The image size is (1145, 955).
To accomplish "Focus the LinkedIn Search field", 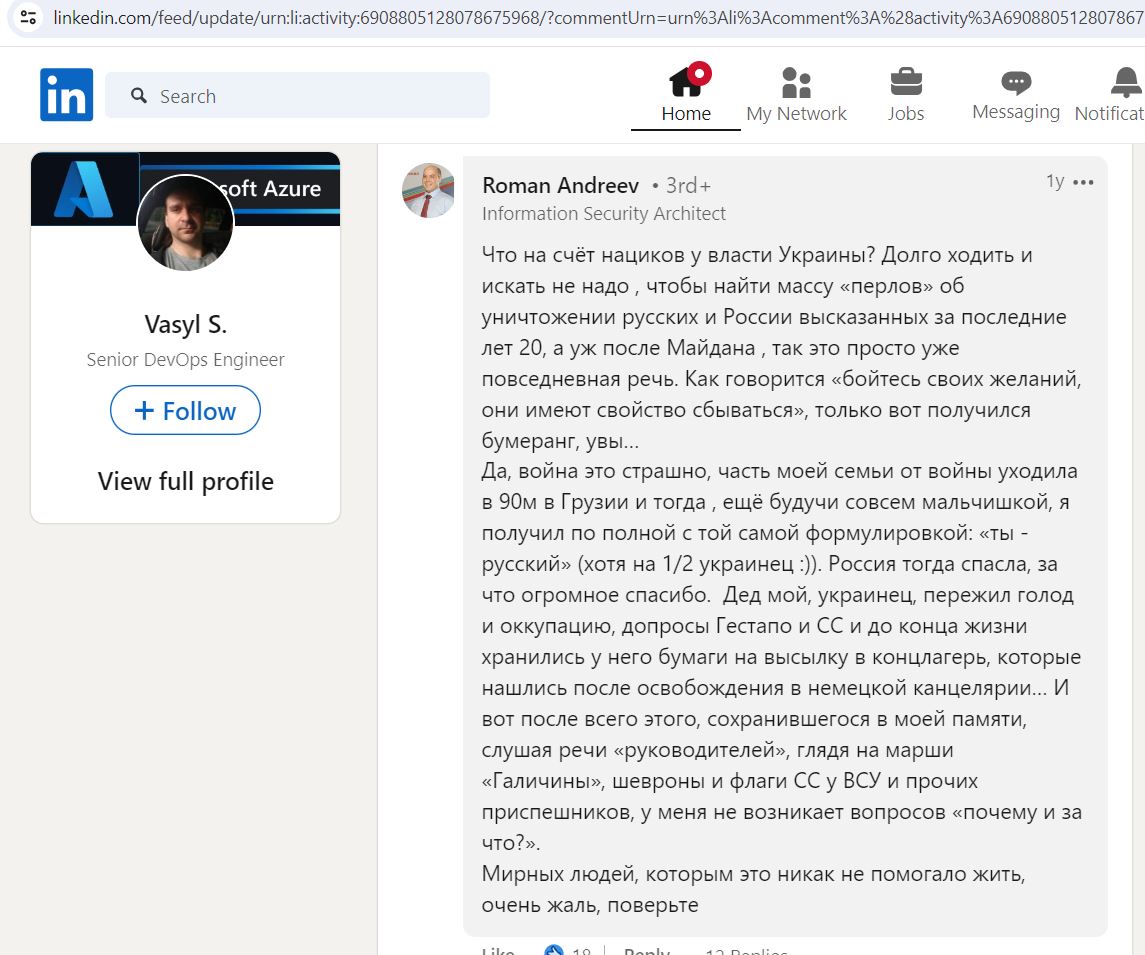I will (297, 95).
